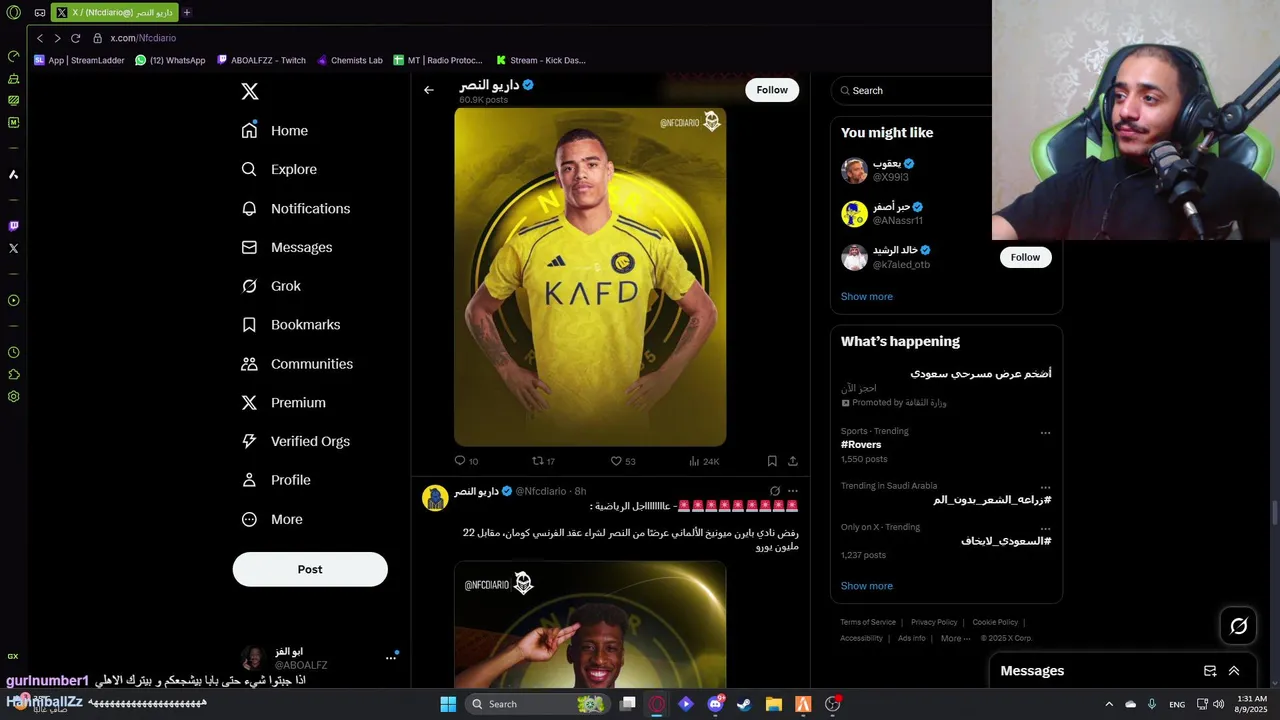Open suggested account @X99i3
The image size is (1280, 720).
coord(890,177)
